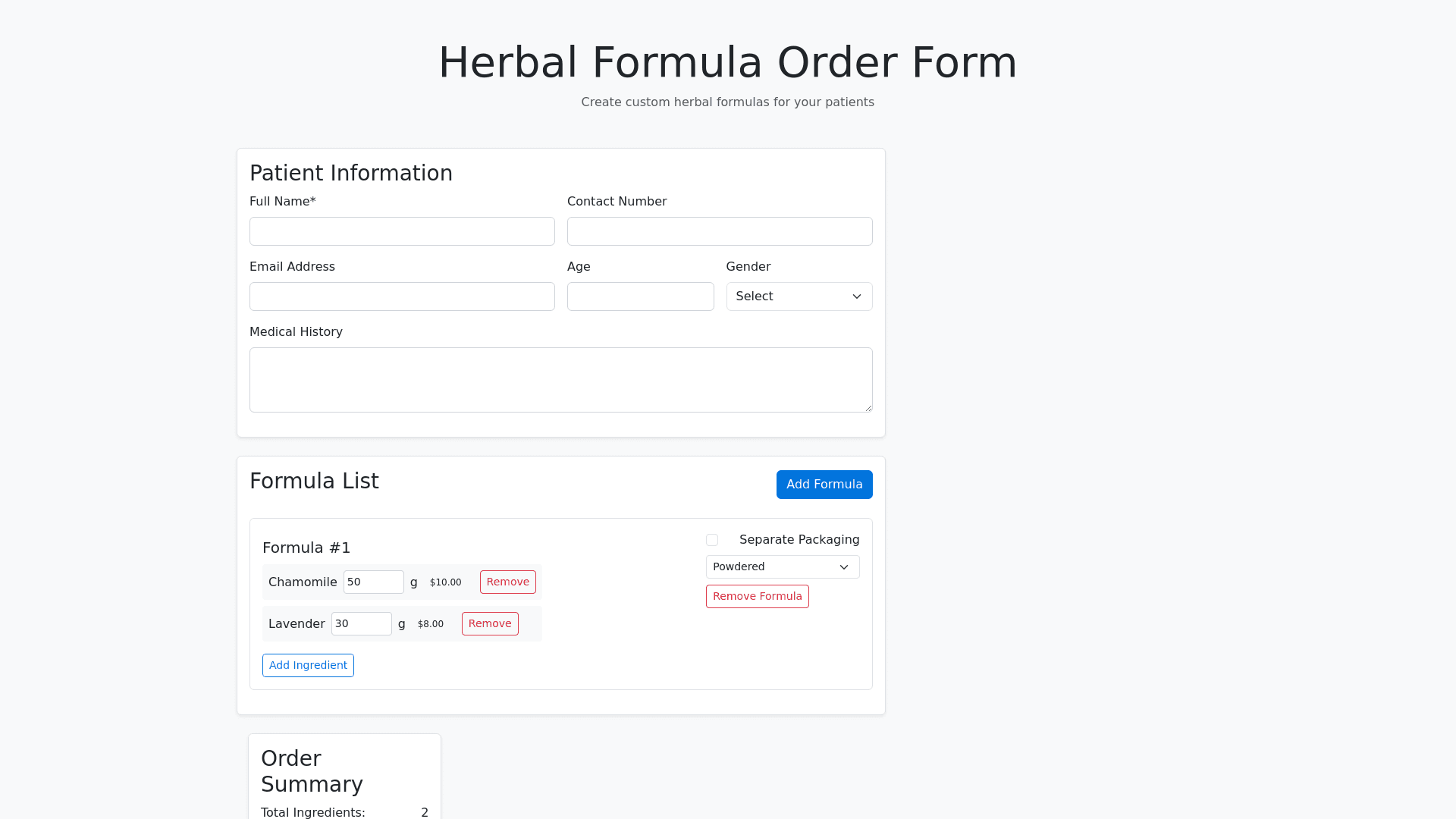Focus the Full Name input field

click(402, 231)
